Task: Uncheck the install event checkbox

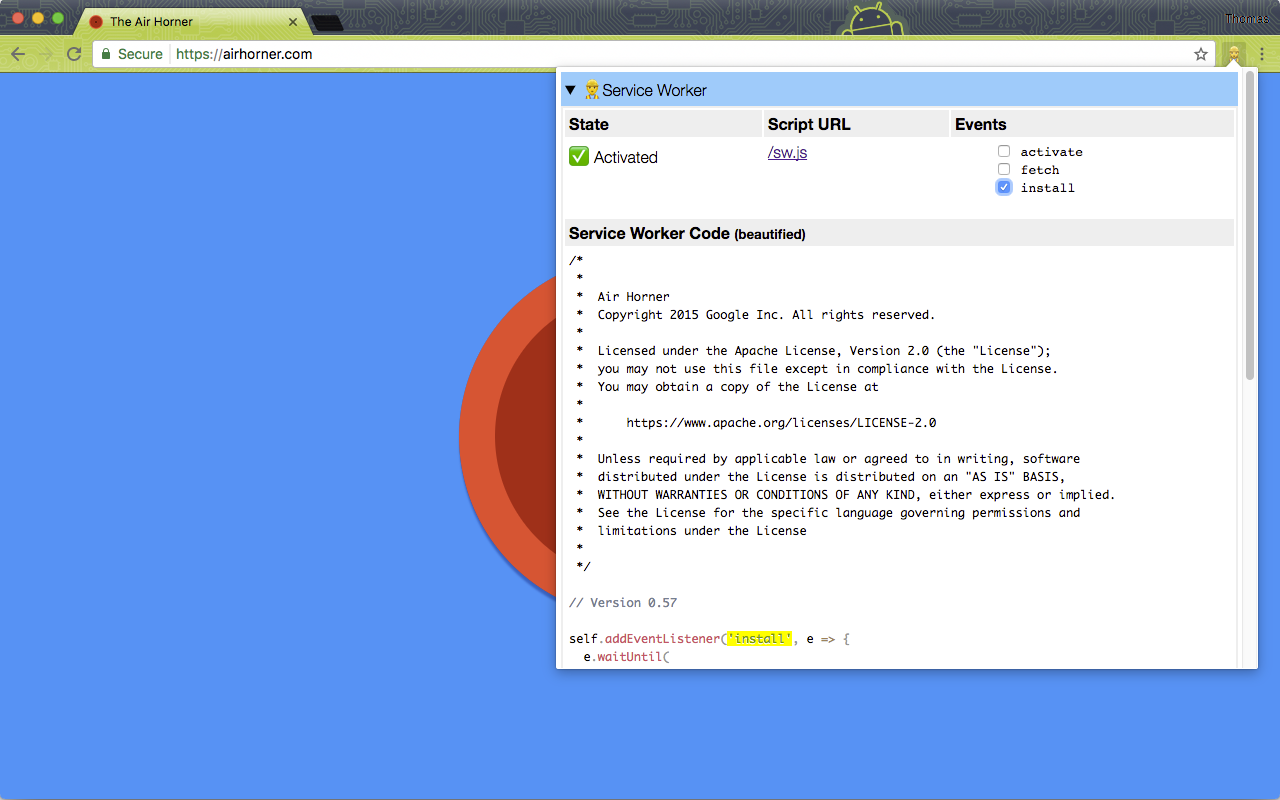Action: [x=1004, y=188]
